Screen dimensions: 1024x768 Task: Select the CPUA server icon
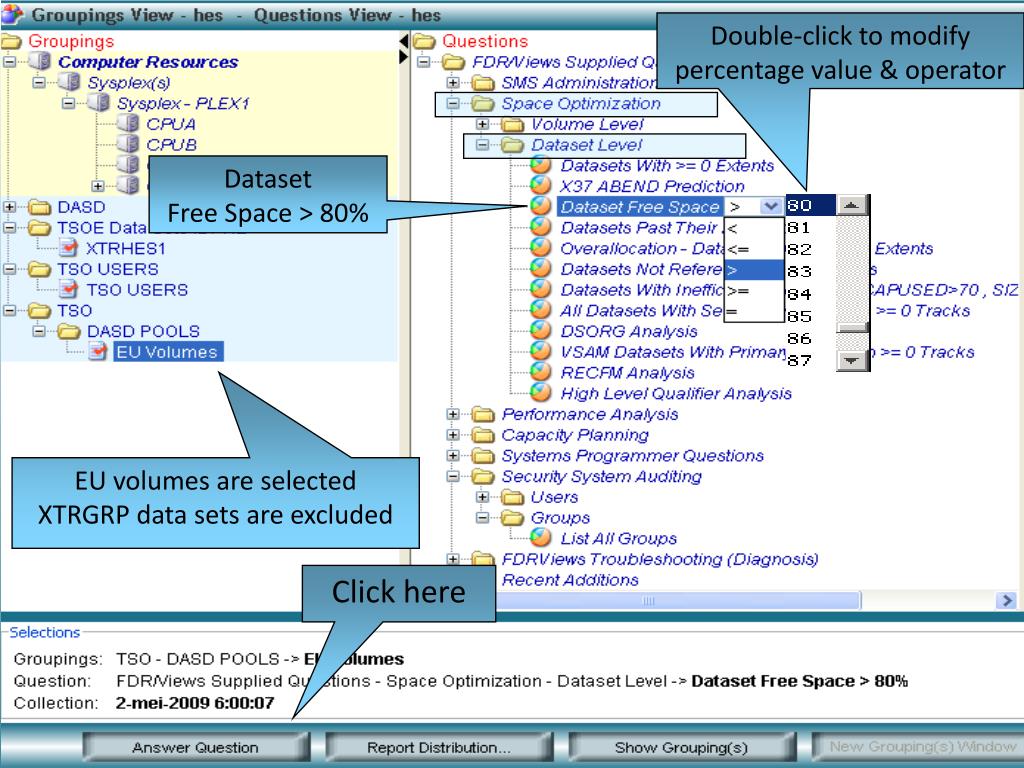point(128,123)
